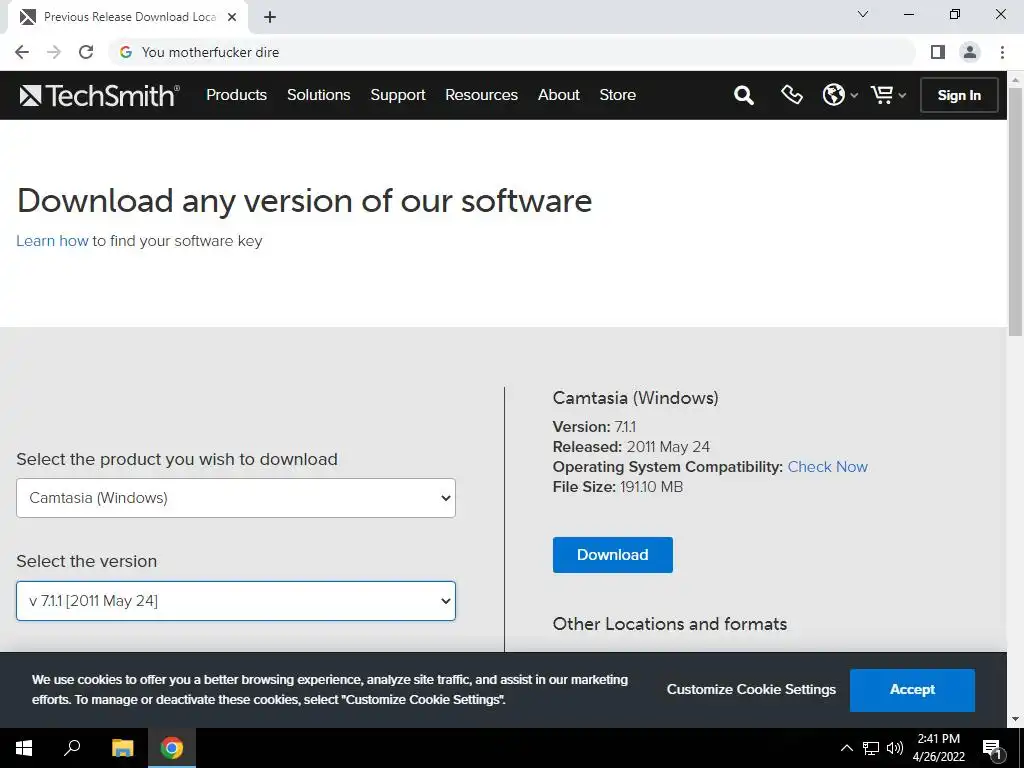
Task: Open the Products menu
Action: coord(236,95)
